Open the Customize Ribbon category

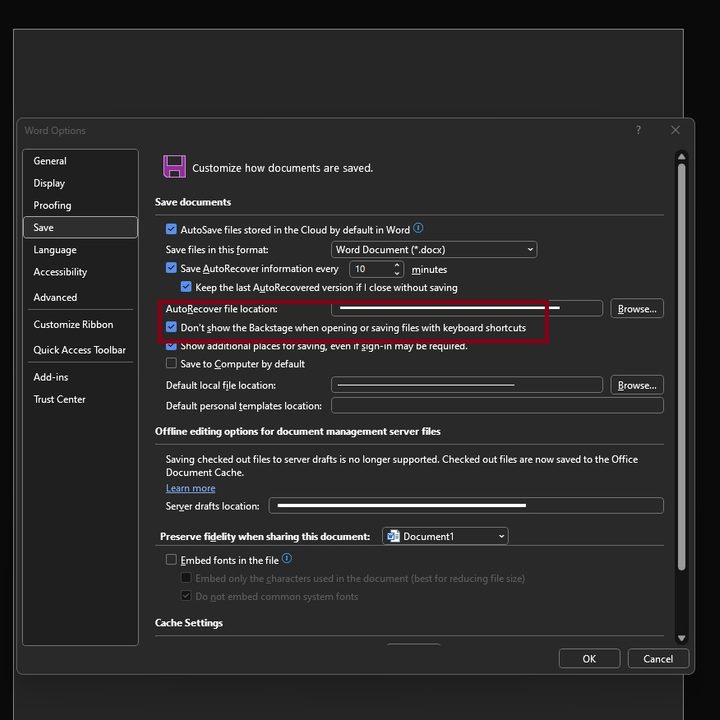point(73,324)
